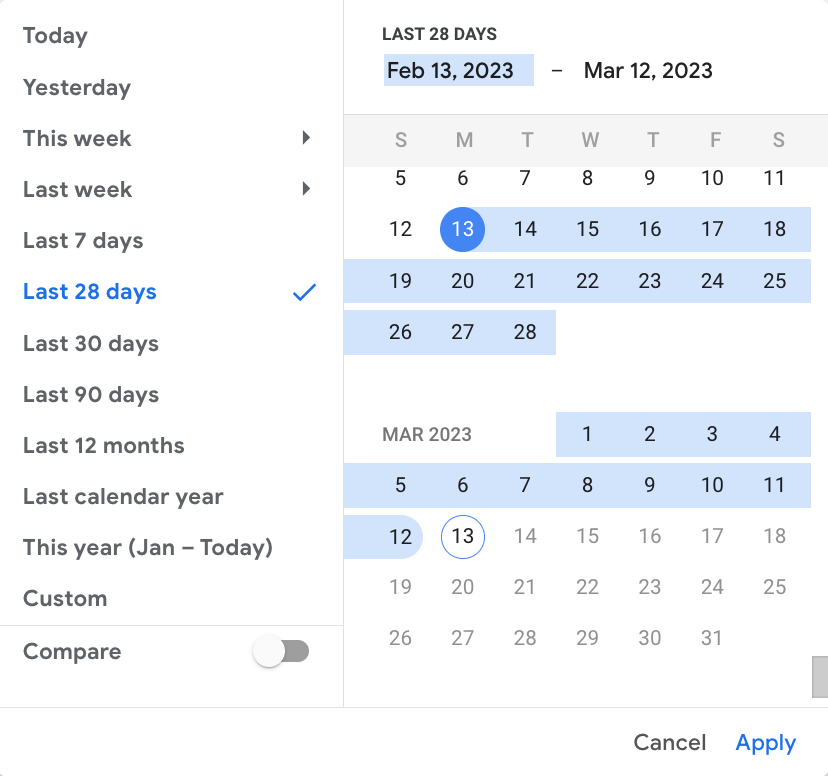Open the Custom date range option
Screen dimensions: 828x776
[65, 598]
